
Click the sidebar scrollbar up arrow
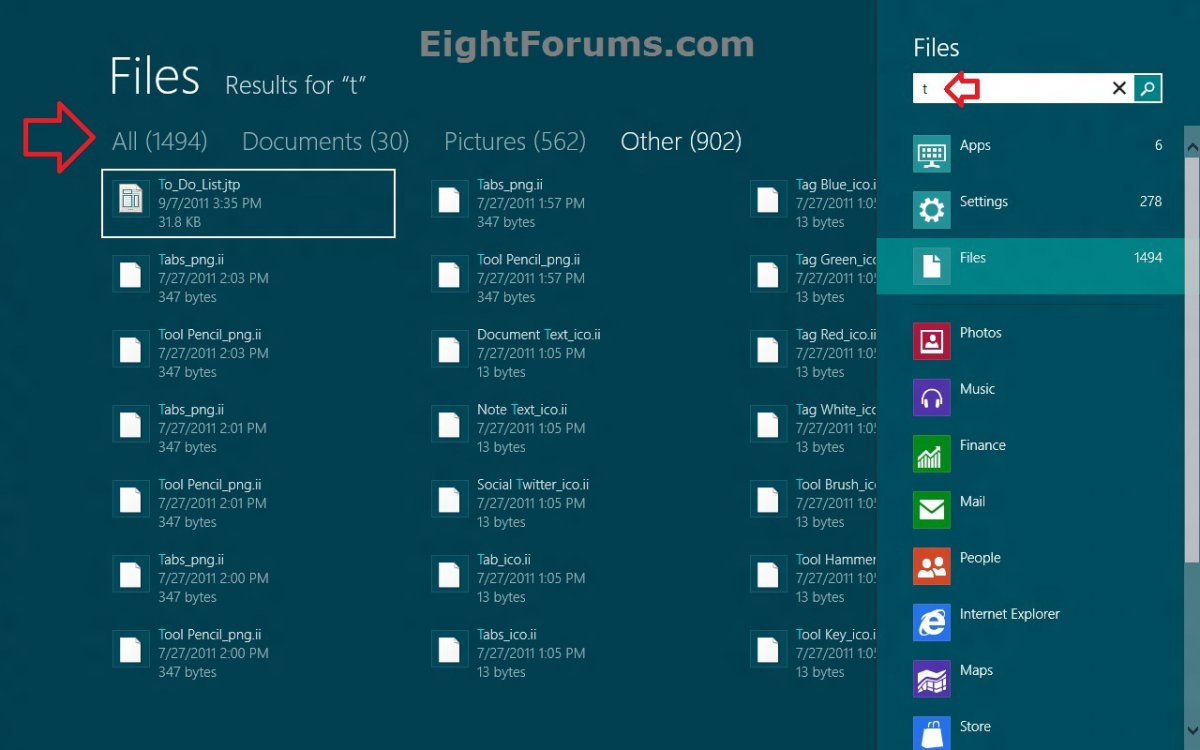coord(1192,146)
